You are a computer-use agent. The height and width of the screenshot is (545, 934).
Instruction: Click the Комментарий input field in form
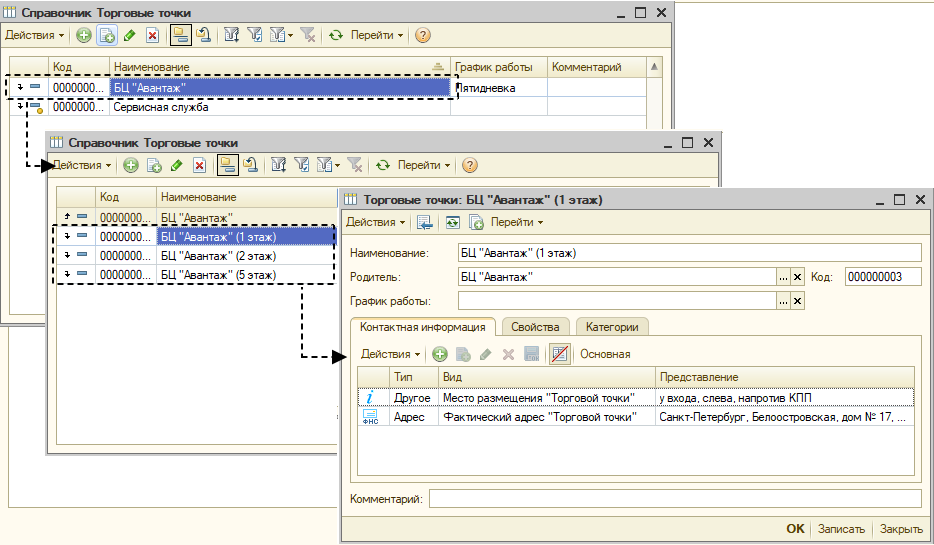[x=675, y=499]
